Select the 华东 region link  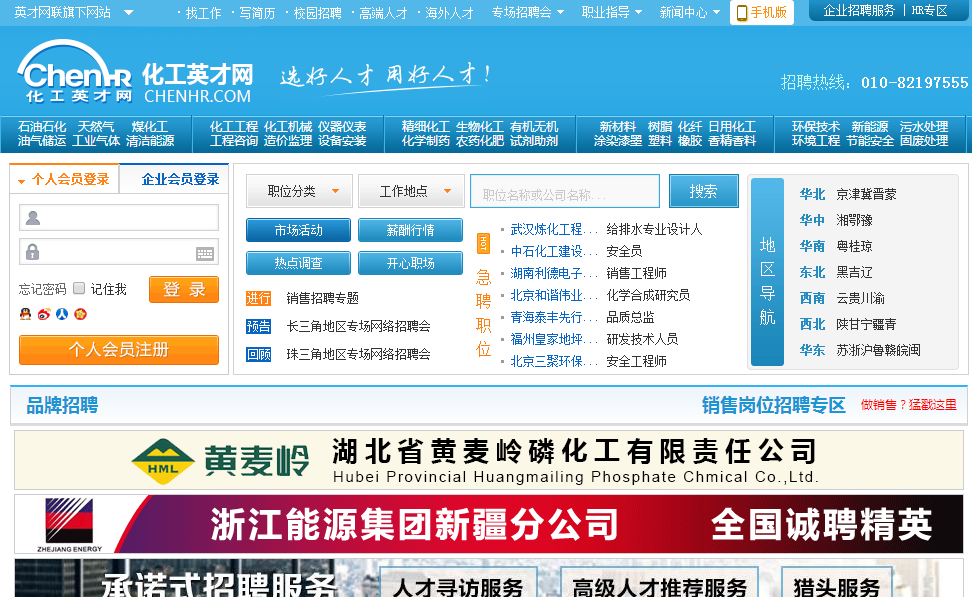tap(812, 350)
